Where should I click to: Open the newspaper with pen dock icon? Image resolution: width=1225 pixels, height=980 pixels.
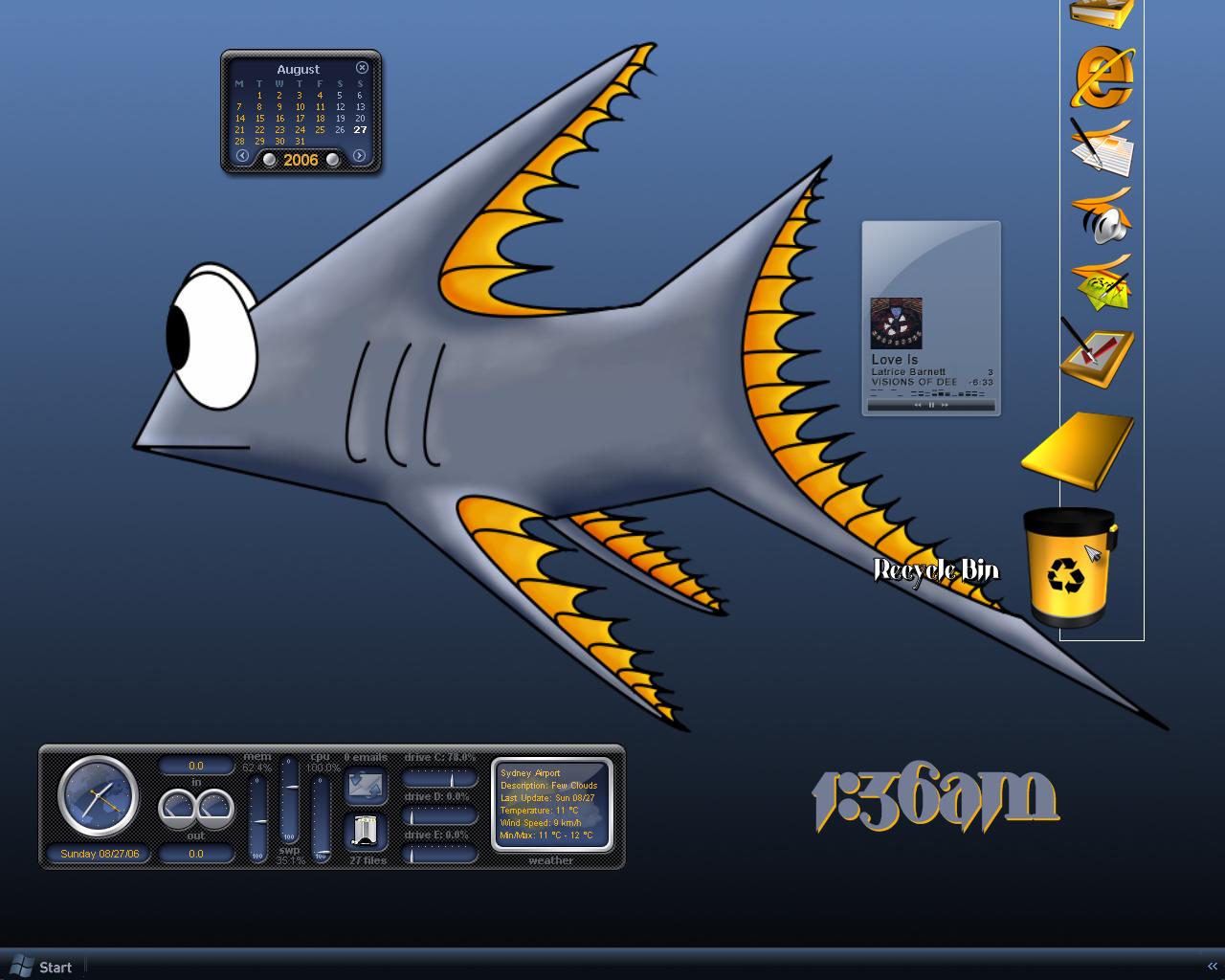point(1102,147)
